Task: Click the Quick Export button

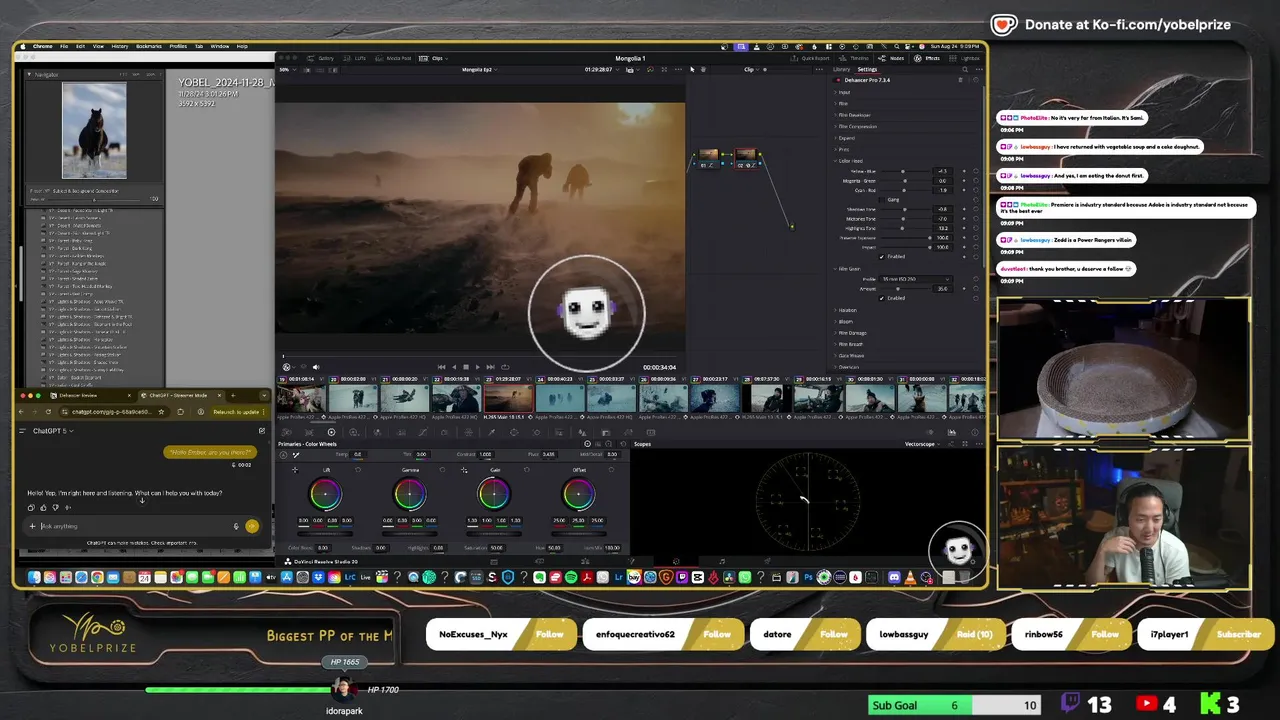Action: tap(812, 58)
